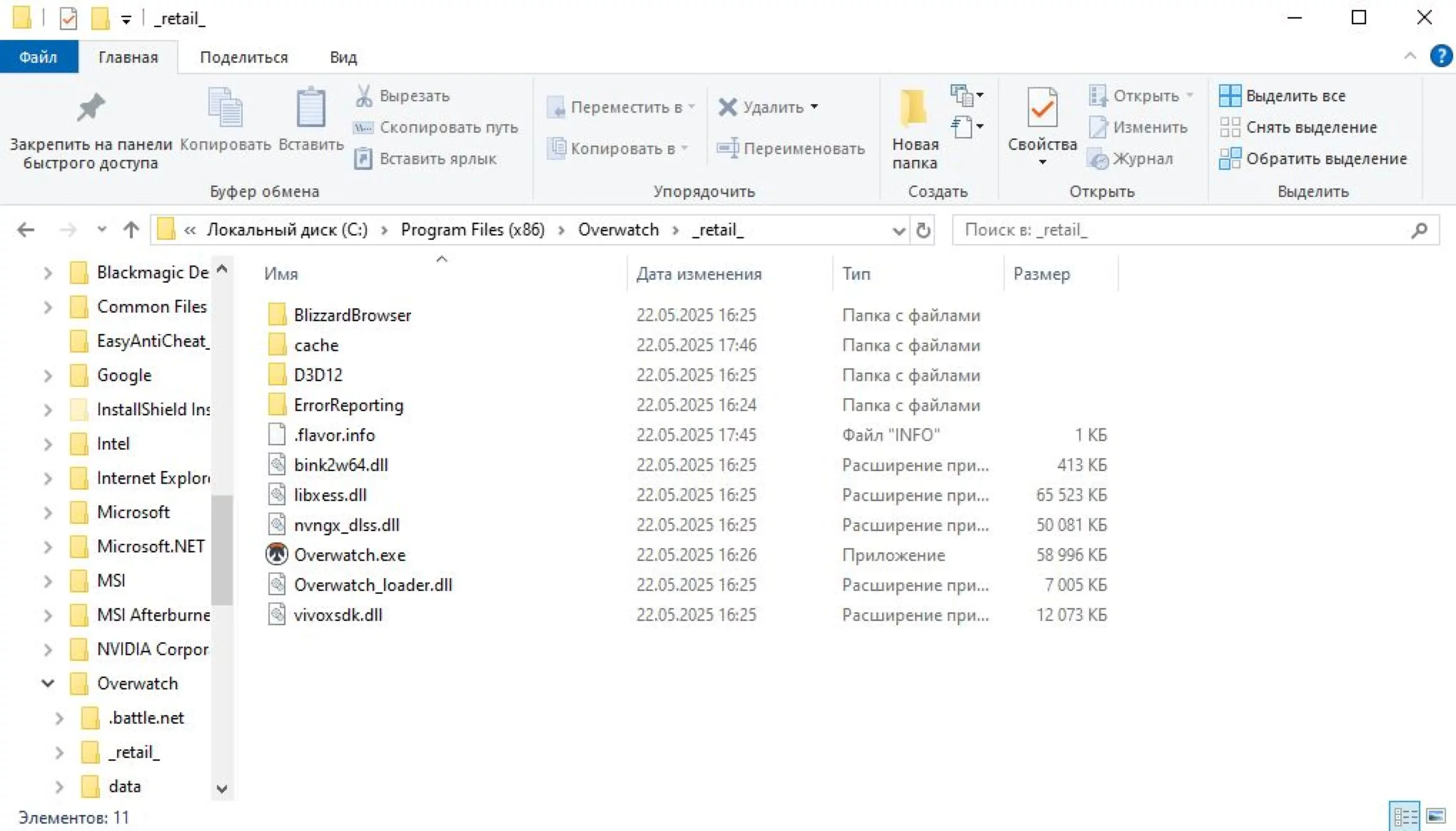The width and height of the screenshot is (1456, 831).
Task: Select the Overwatch.exe application file
Action: point(350,555)
